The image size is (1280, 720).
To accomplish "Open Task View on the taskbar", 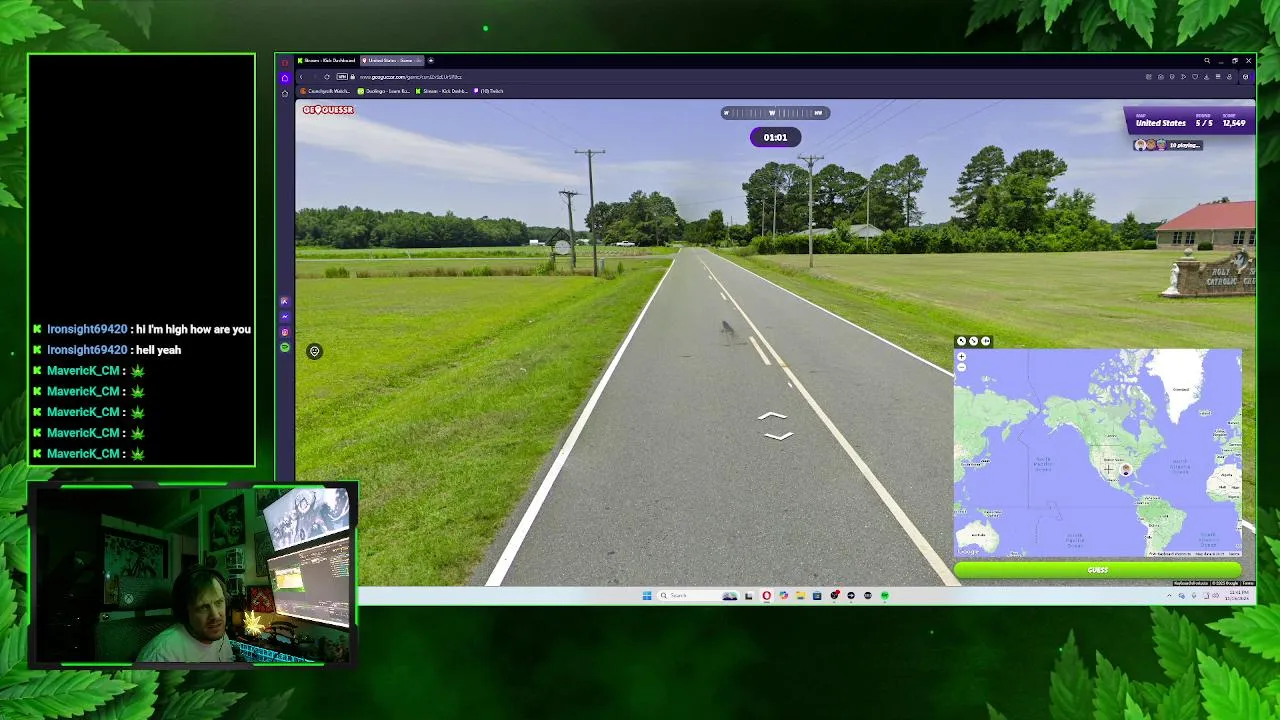I will (749, 595).
